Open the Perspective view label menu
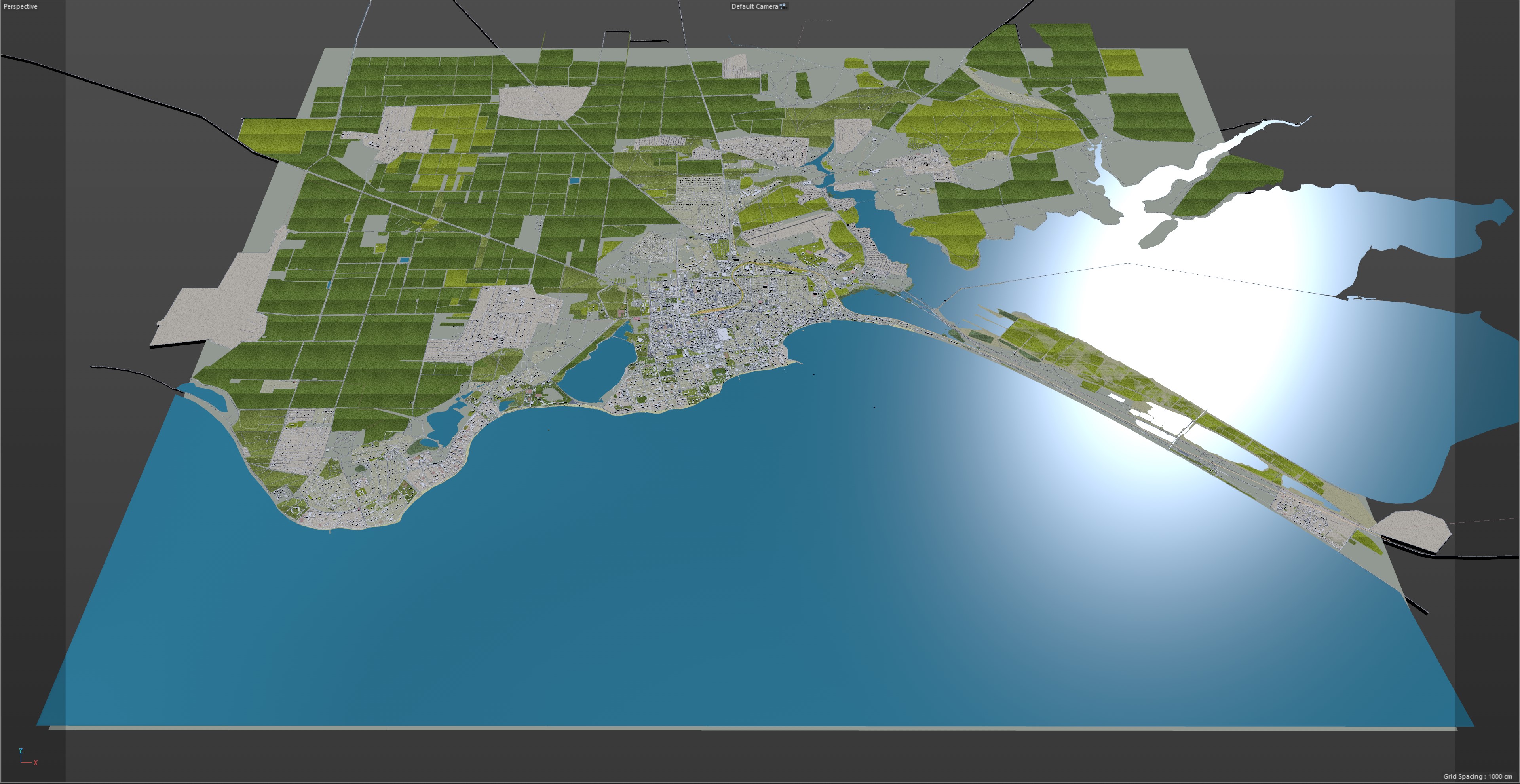The width and height of the screenshot is (1520, 784). pos(20,6)
